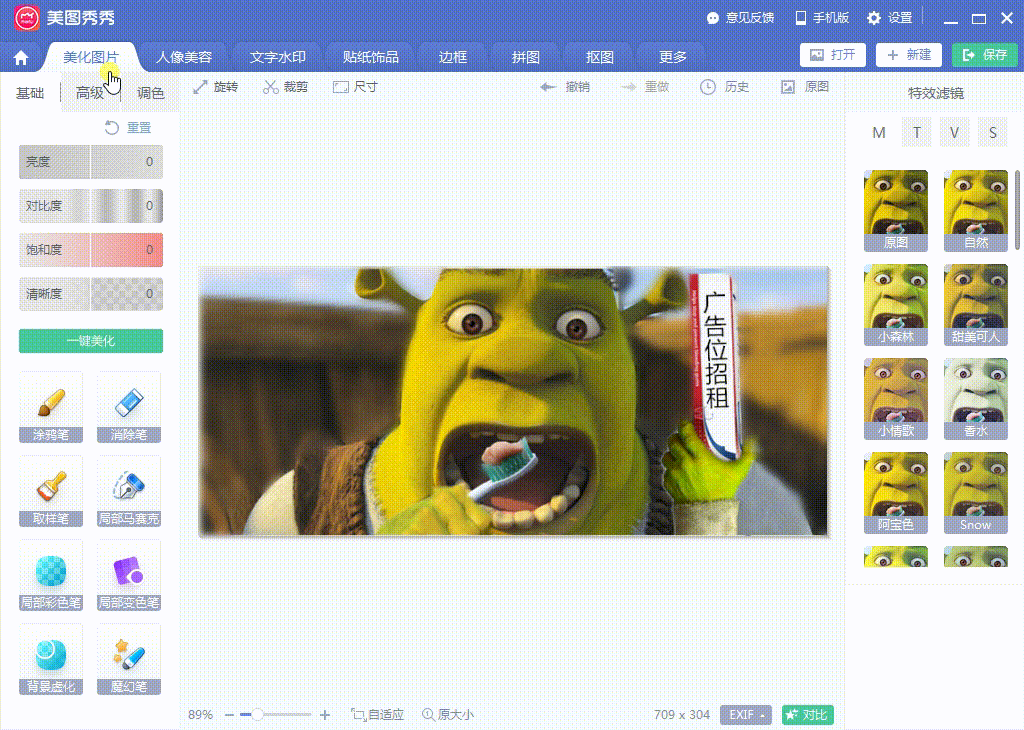Select the 调色 sub-tab

click(150, 93)
